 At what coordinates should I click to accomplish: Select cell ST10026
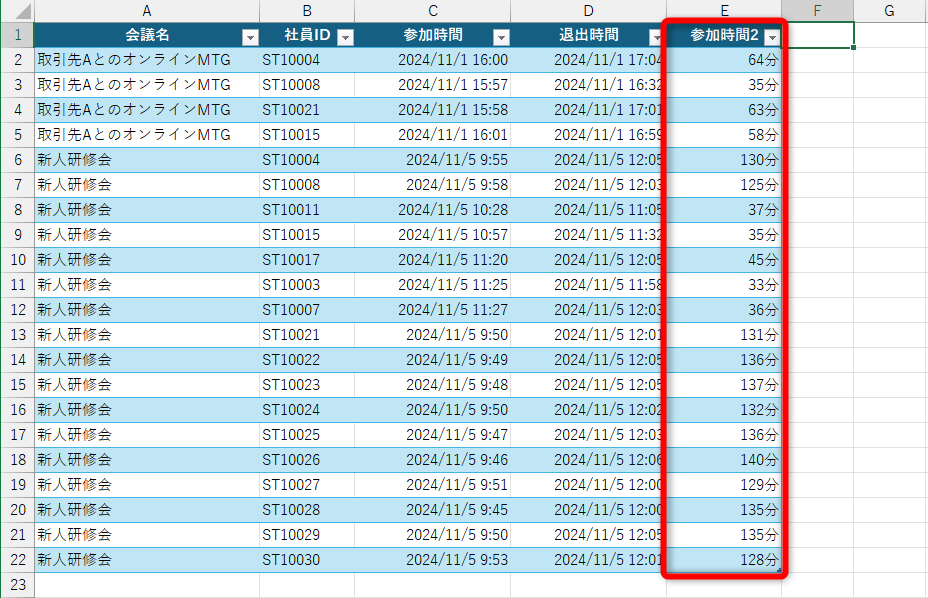point(307,459)
